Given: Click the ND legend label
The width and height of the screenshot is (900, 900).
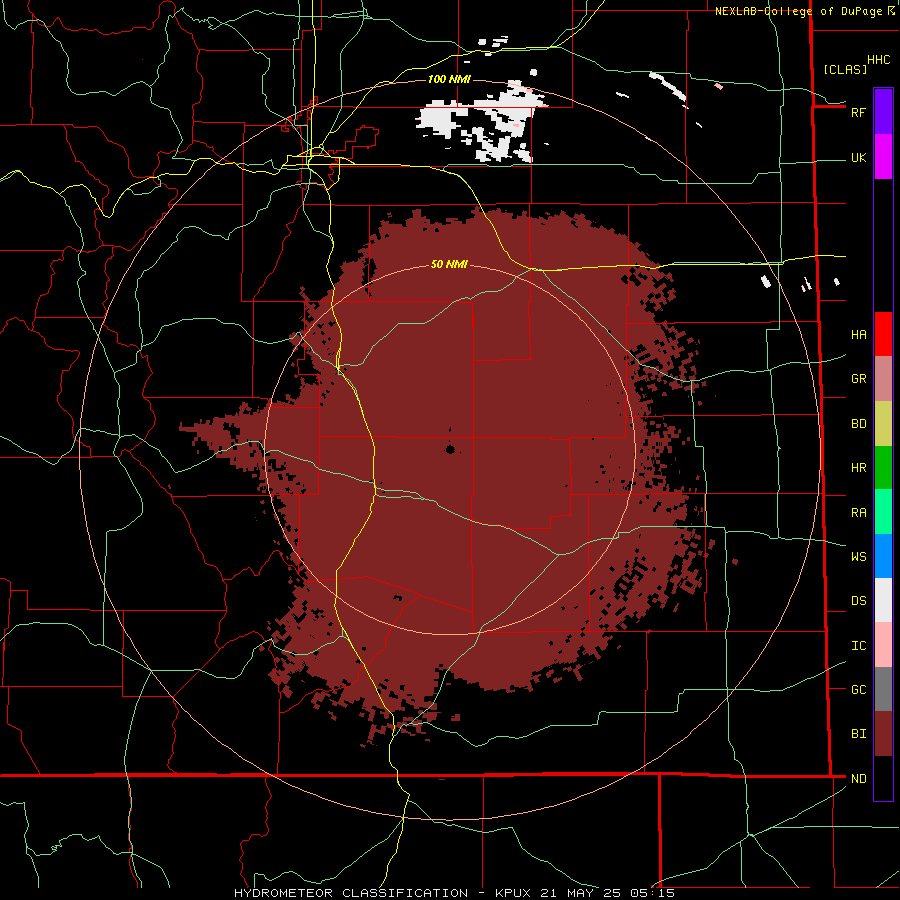Looking at the screenshot, I should [858, 779].
